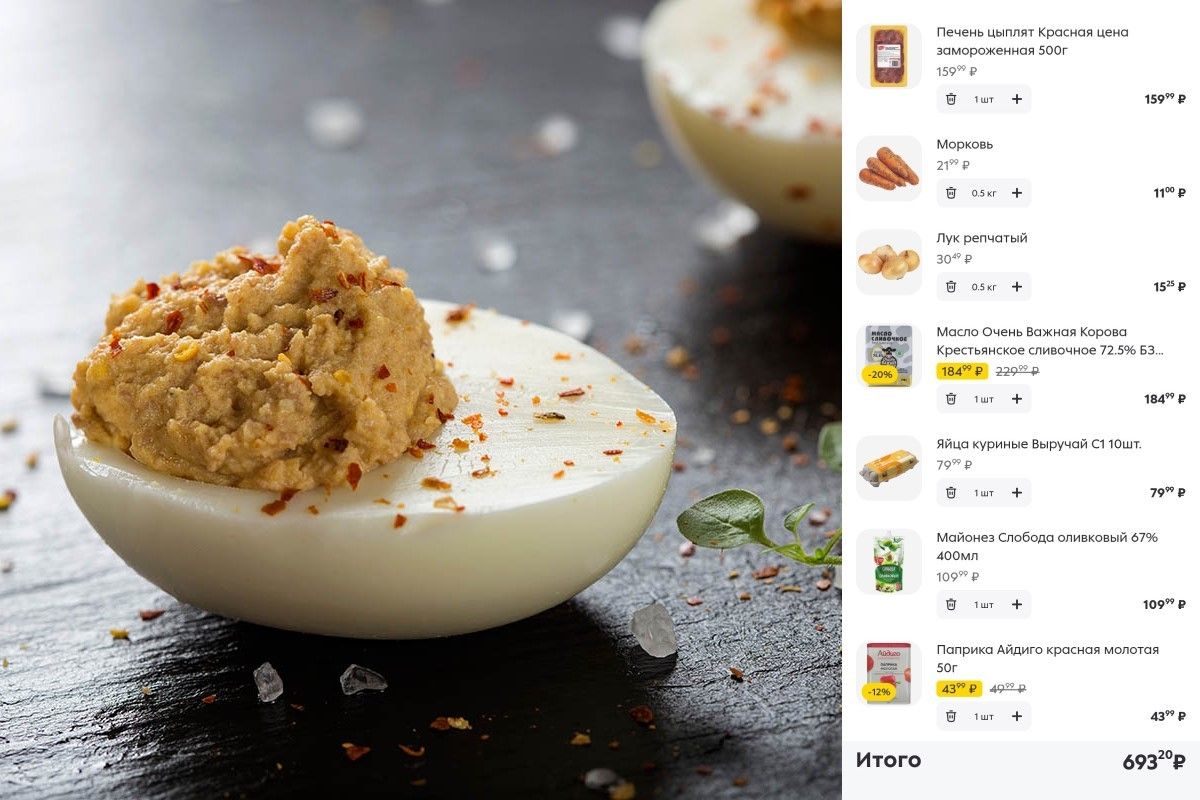
Task: Open the egg carton product image
Action: pyautogui.click(x=888, y=468)
